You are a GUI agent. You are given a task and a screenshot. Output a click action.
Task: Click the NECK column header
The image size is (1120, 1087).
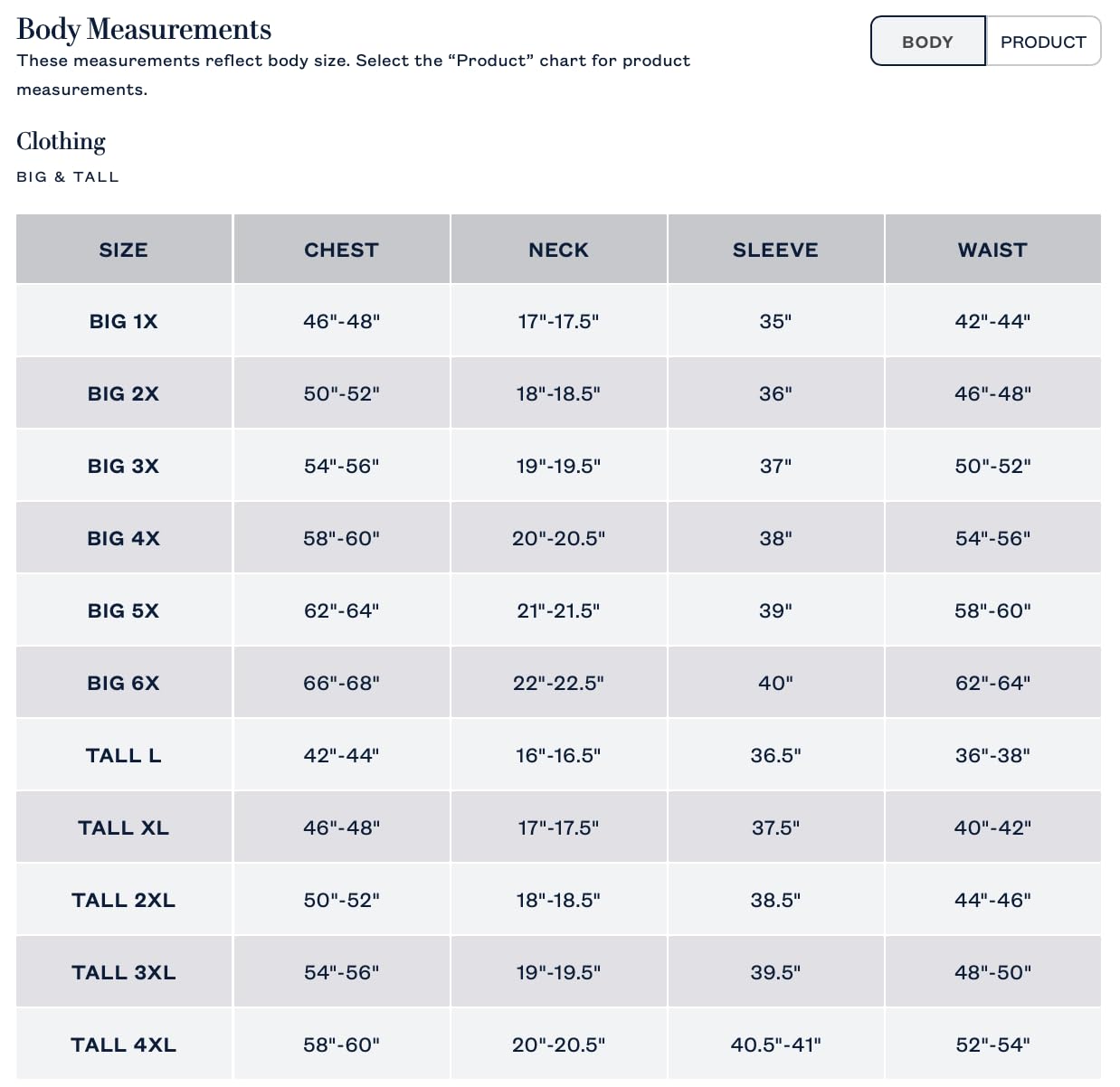click(x=558, y=250)
